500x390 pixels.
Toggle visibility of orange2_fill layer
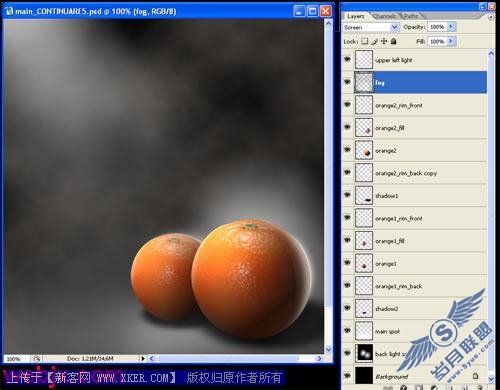pos(347,127)
